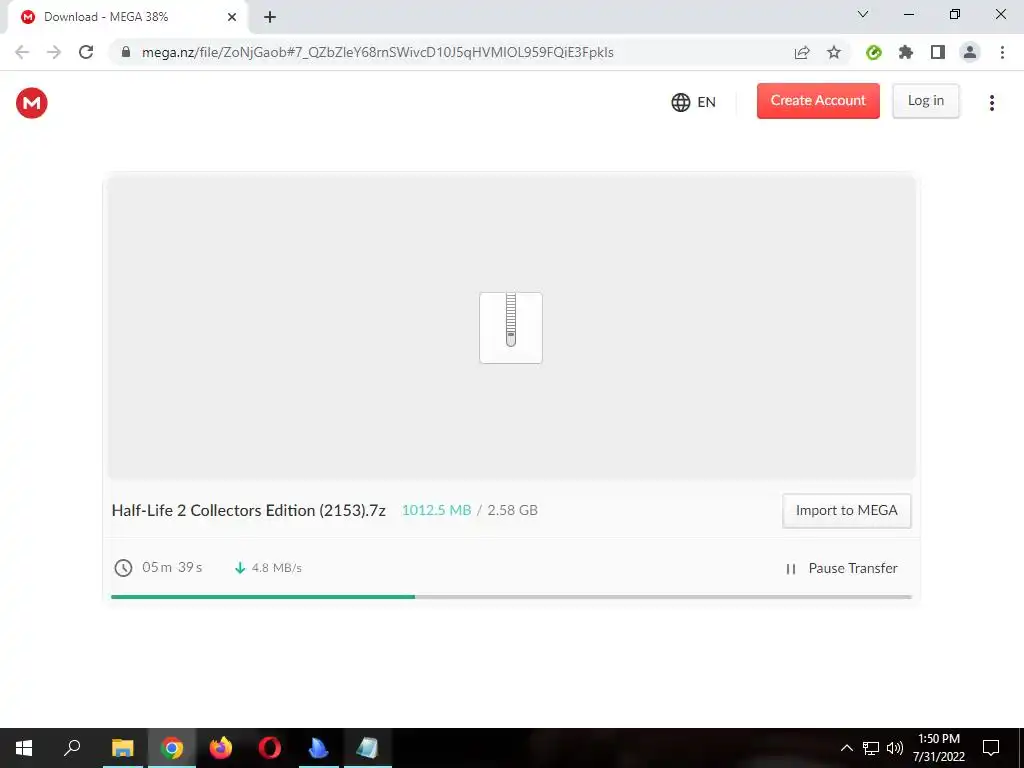Click the share page icon
The image size is (1024, 768).
[x=802, y=52]
